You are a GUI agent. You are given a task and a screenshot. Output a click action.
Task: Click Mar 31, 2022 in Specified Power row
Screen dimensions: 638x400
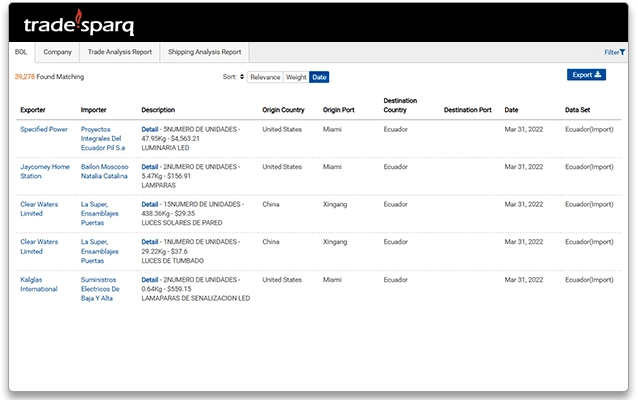(524, 129)
